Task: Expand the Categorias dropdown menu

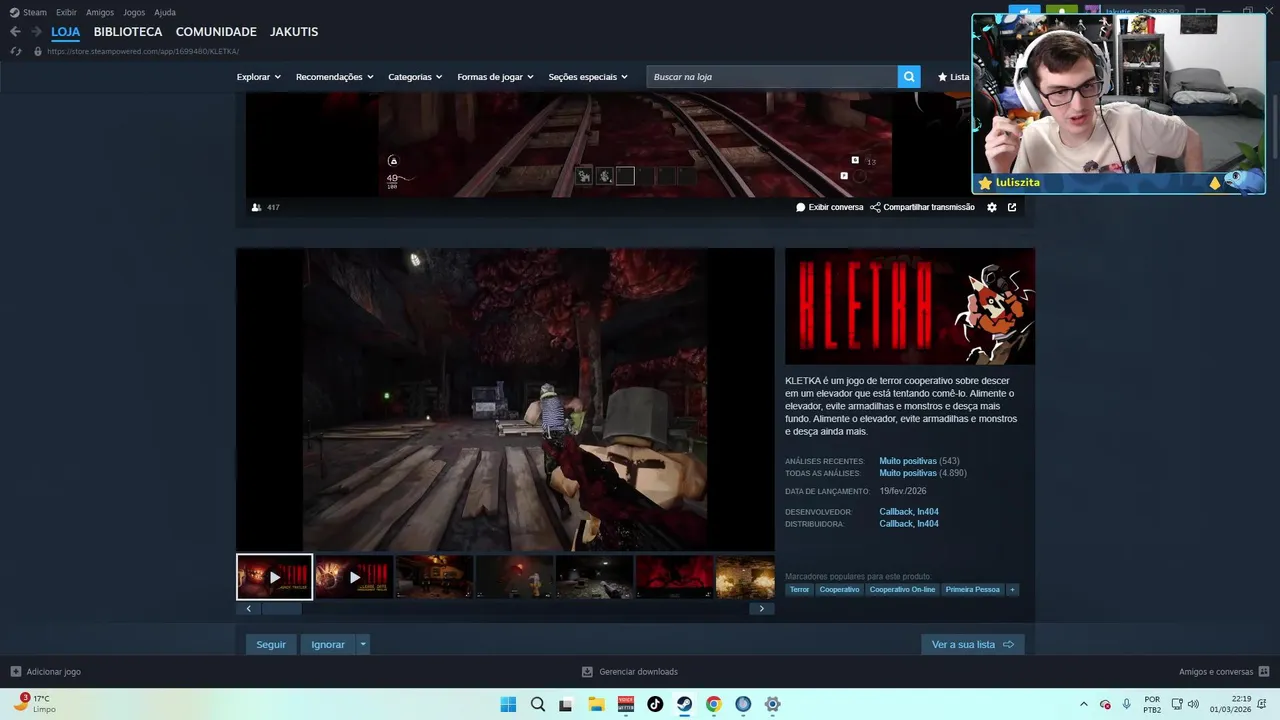Action: (x=415, y=77)
